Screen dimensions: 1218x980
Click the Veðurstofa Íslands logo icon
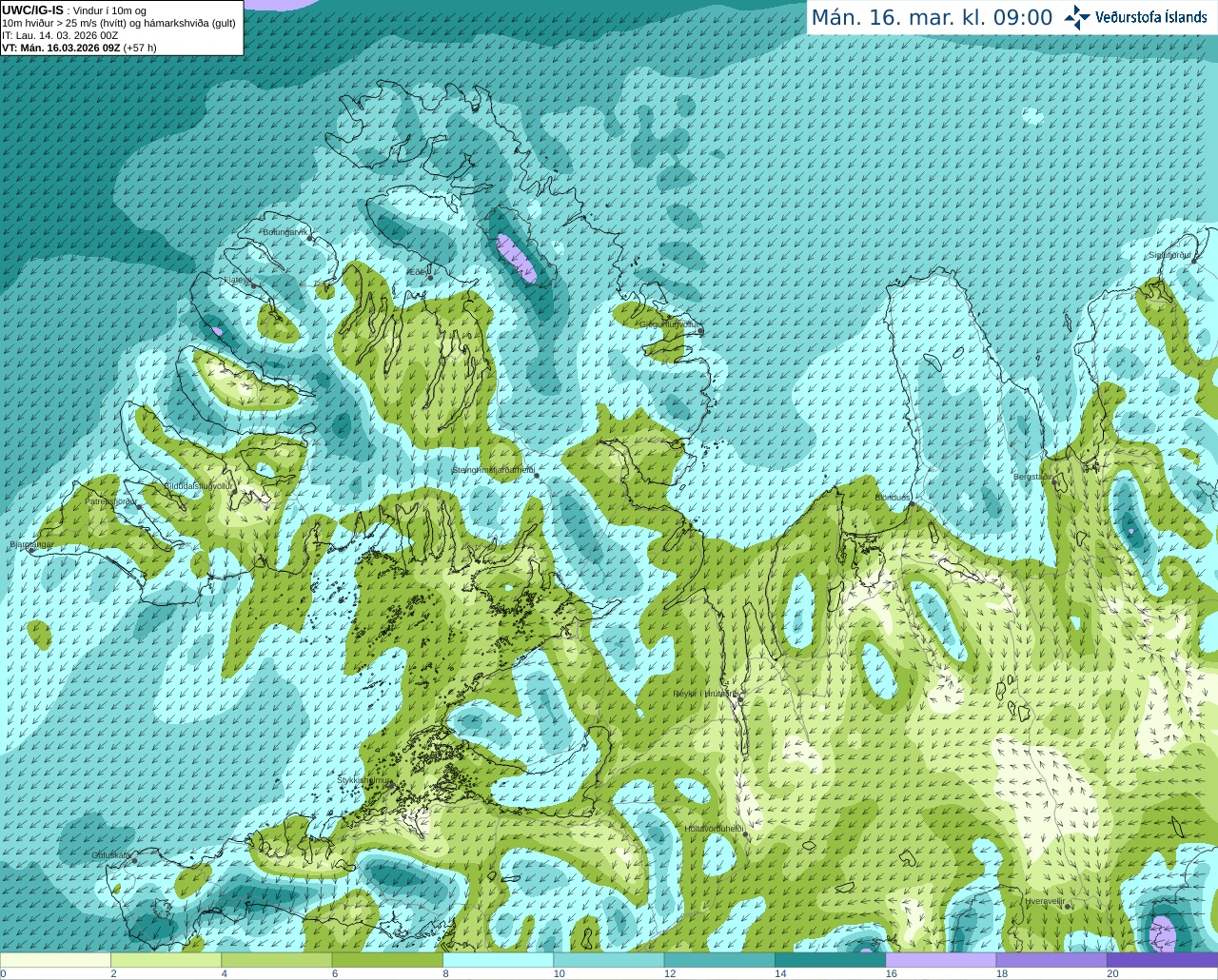[x=1076, y=17]
